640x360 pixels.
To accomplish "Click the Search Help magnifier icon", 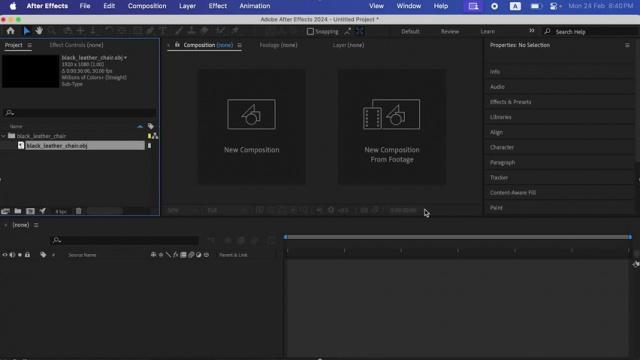I will point(547,31).
